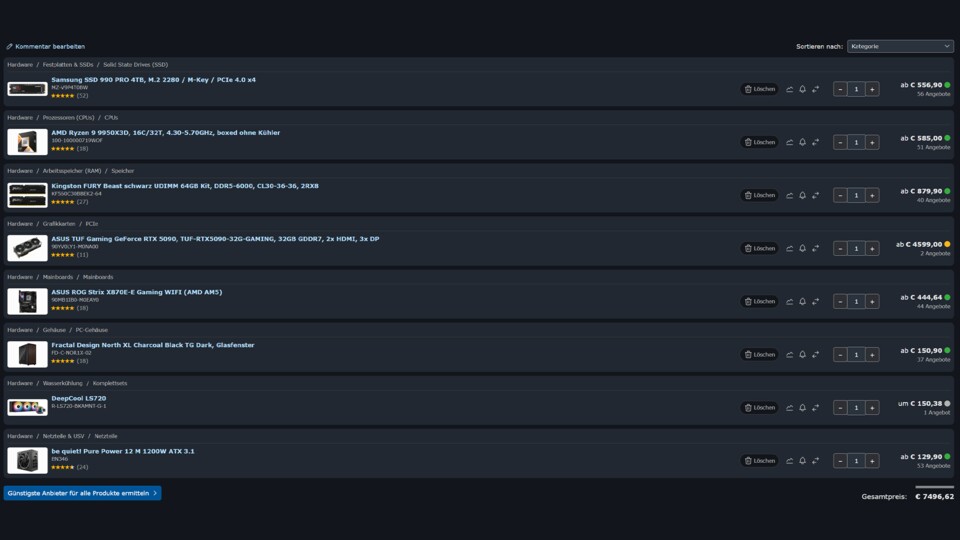Click compare arrows icon for Fractal Design North XL
Screen dimensions: 960x540
tap(816, 354)
